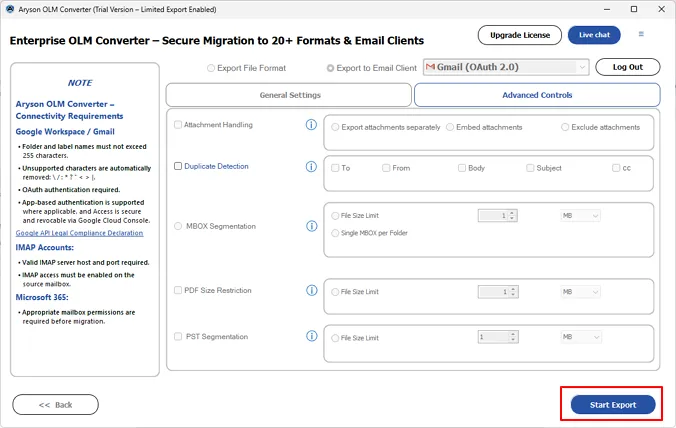Open the hamburger menu icon
The image size is (676, 428).
(641, 34)
